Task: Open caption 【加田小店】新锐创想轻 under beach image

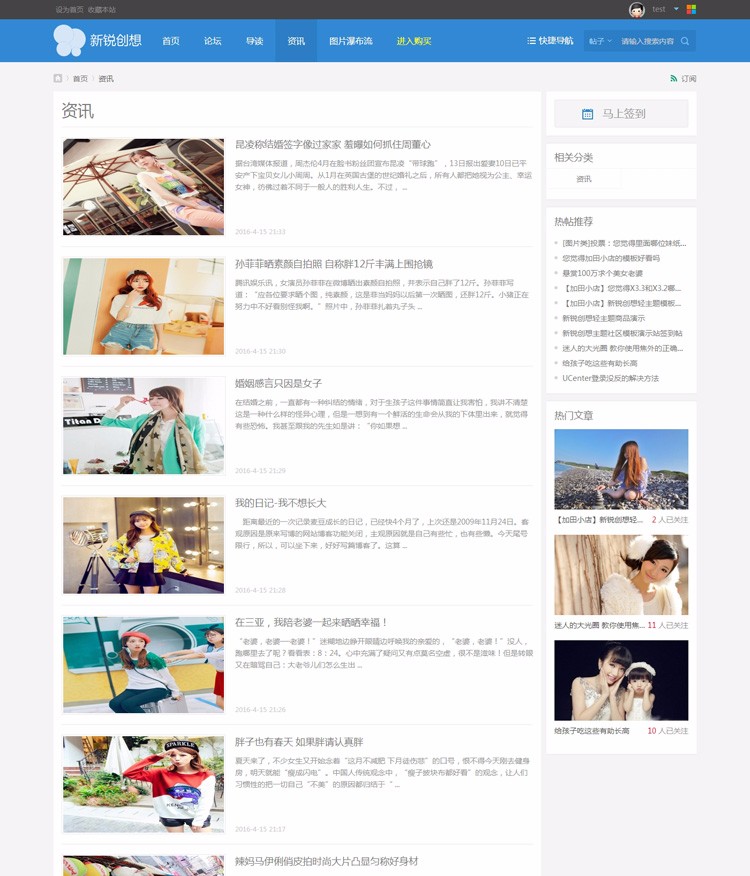Action: [x=599, y=520]
